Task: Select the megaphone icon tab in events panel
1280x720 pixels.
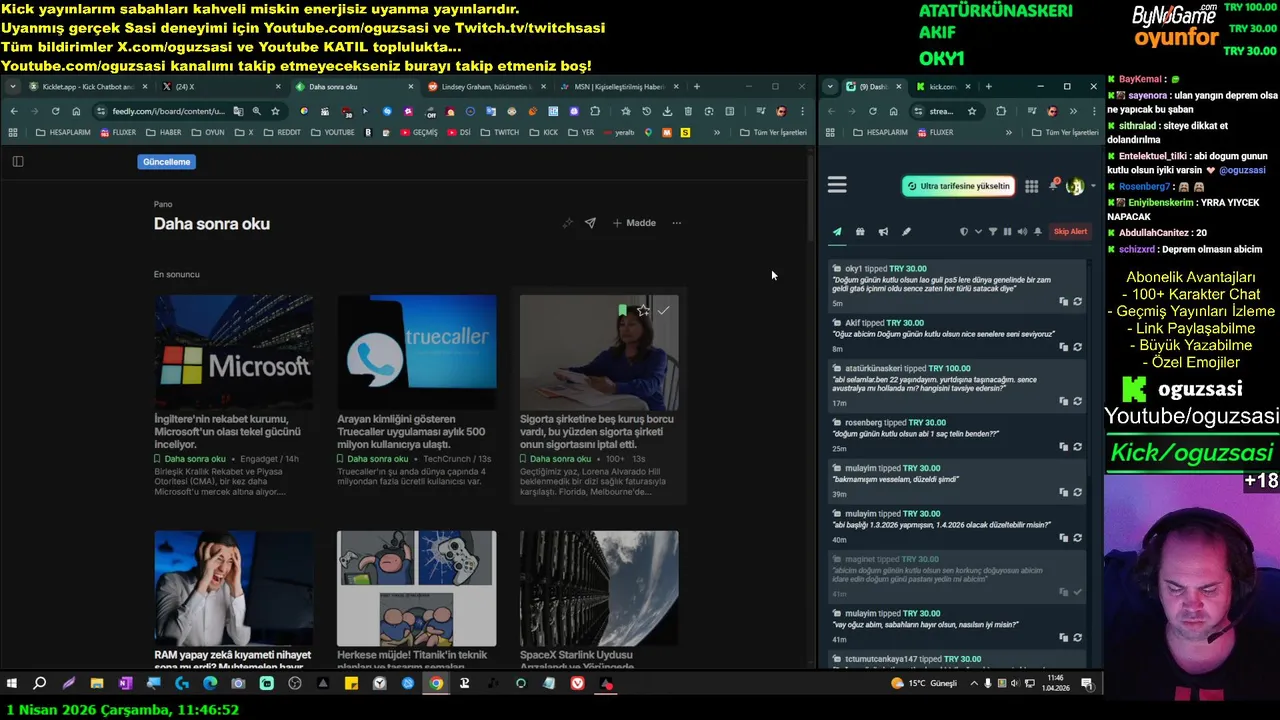Action: (x=883, y=232)
